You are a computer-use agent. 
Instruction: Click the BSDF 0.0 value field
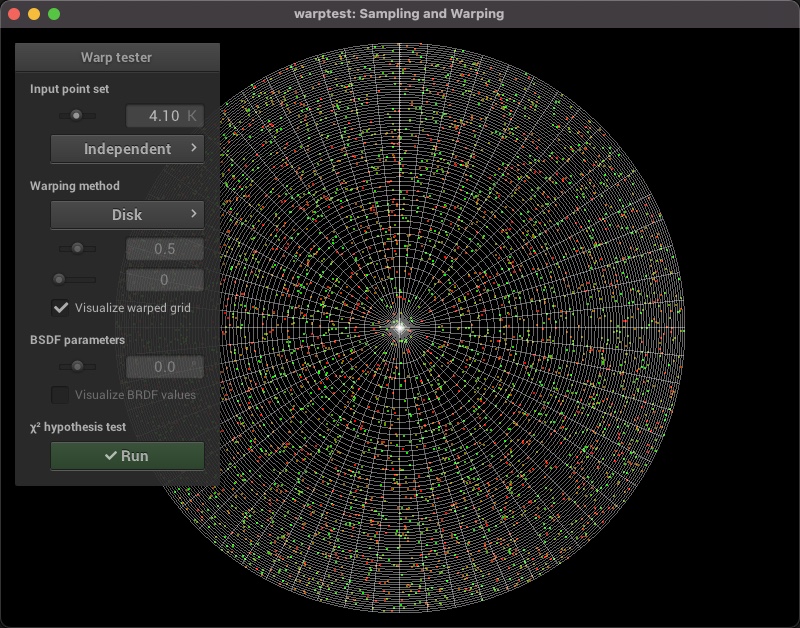(x=164, y=367)
